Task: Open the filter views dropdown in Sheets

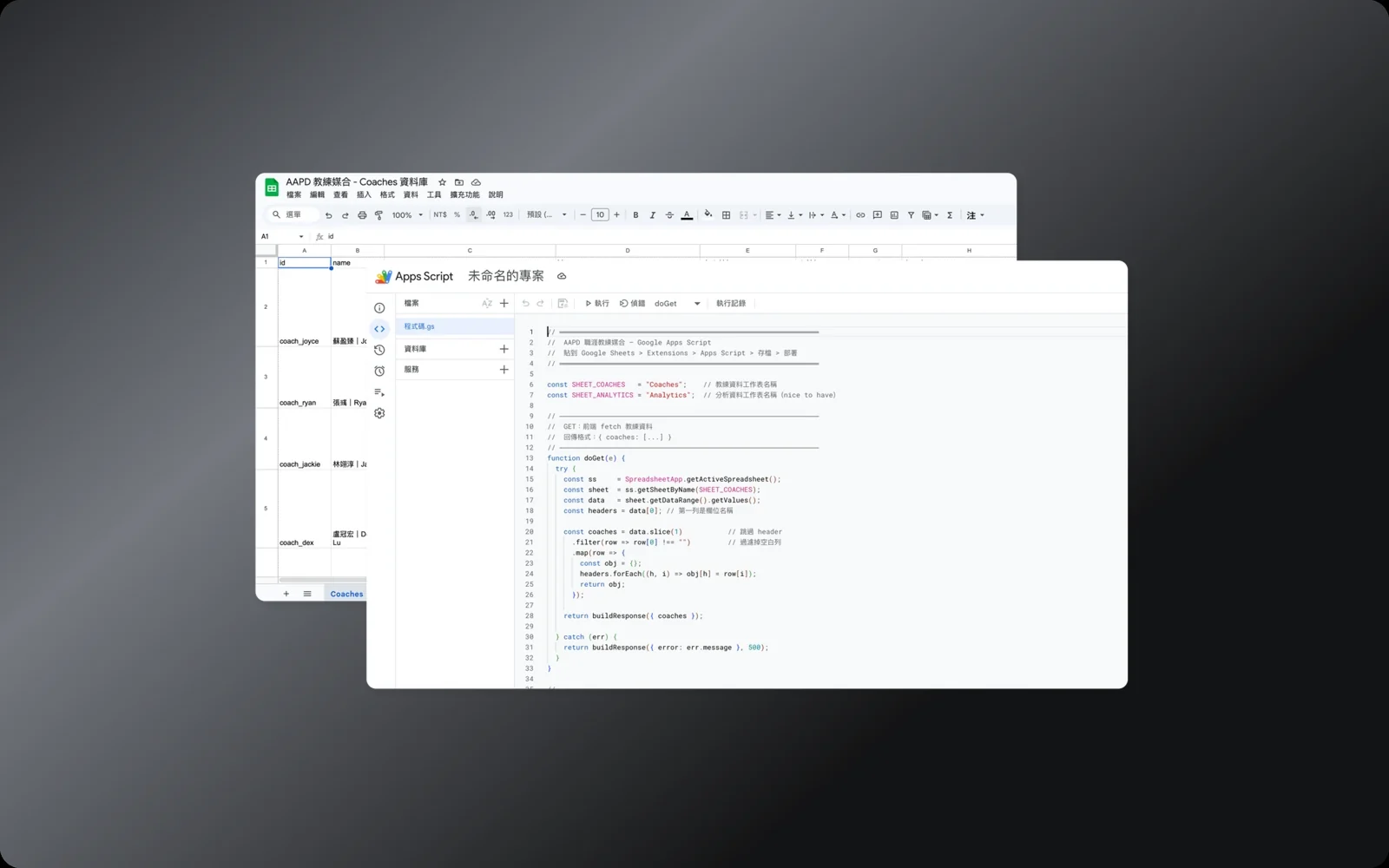Action: (x=930, y=215)
